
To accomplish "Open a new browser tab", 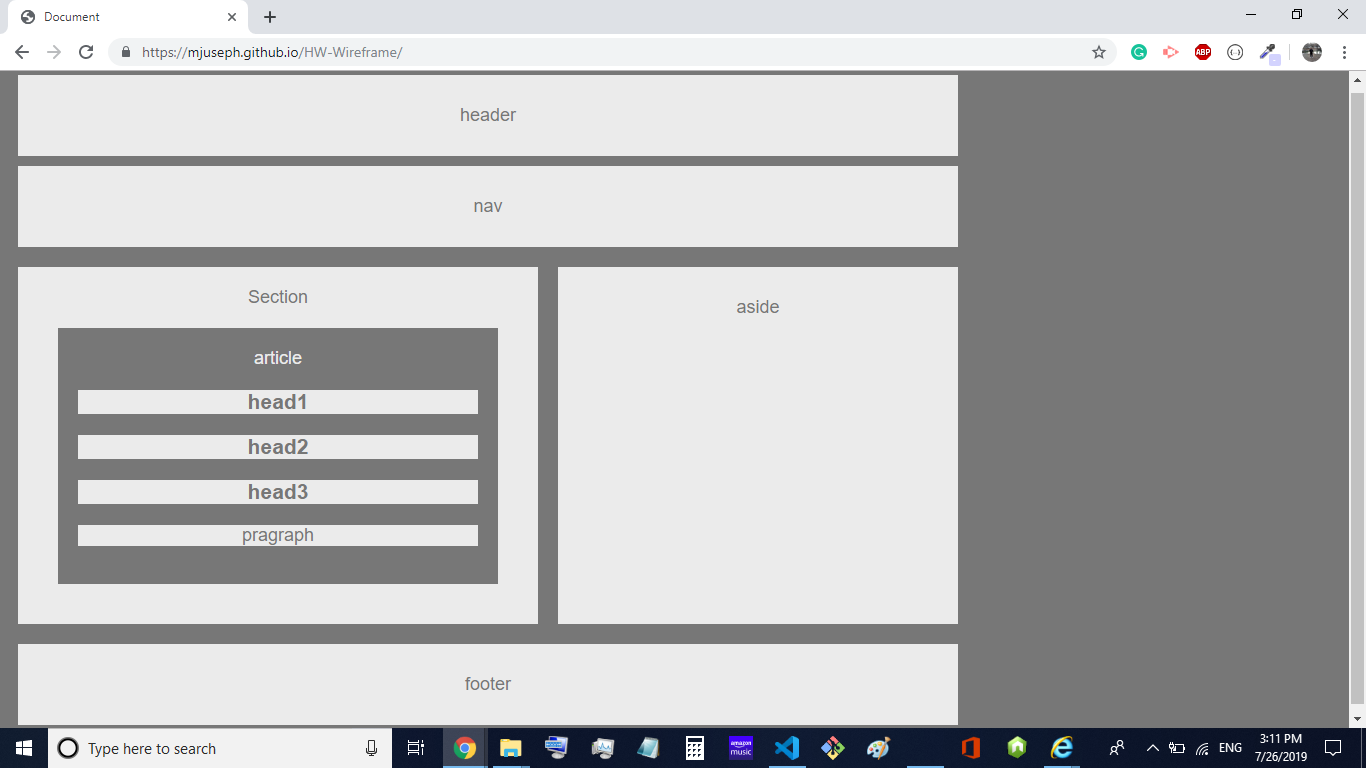I will point(270,17).
